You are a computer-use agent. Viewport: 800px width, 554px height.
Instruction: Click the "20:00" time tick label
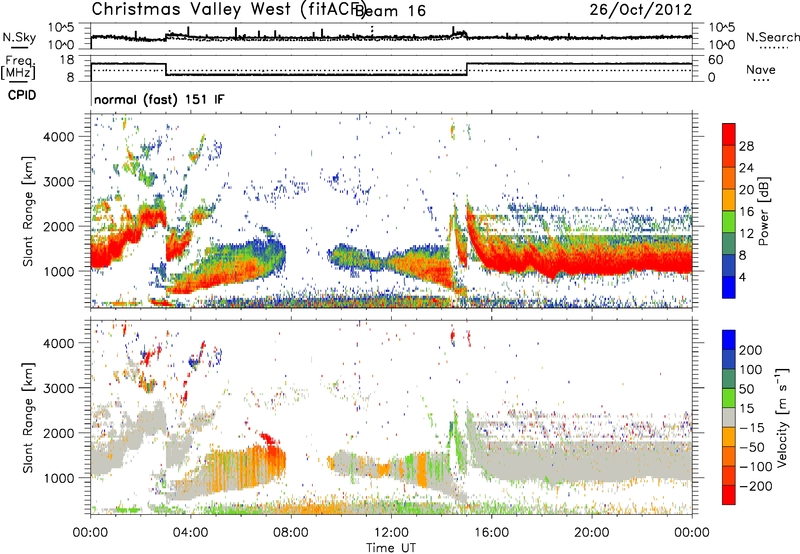coord(592,533)
